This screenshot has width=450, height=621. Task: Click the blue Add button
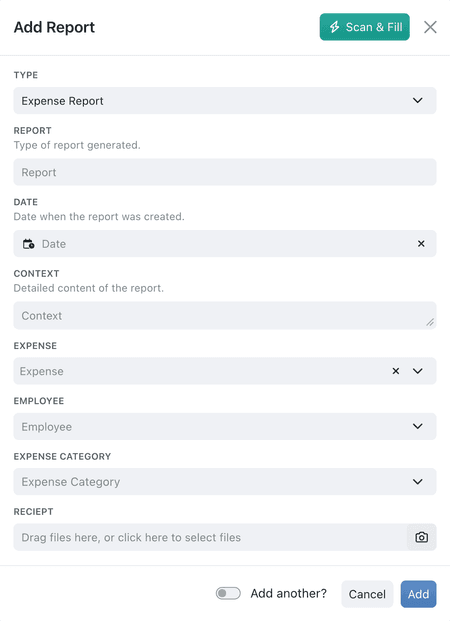[418, 594]
